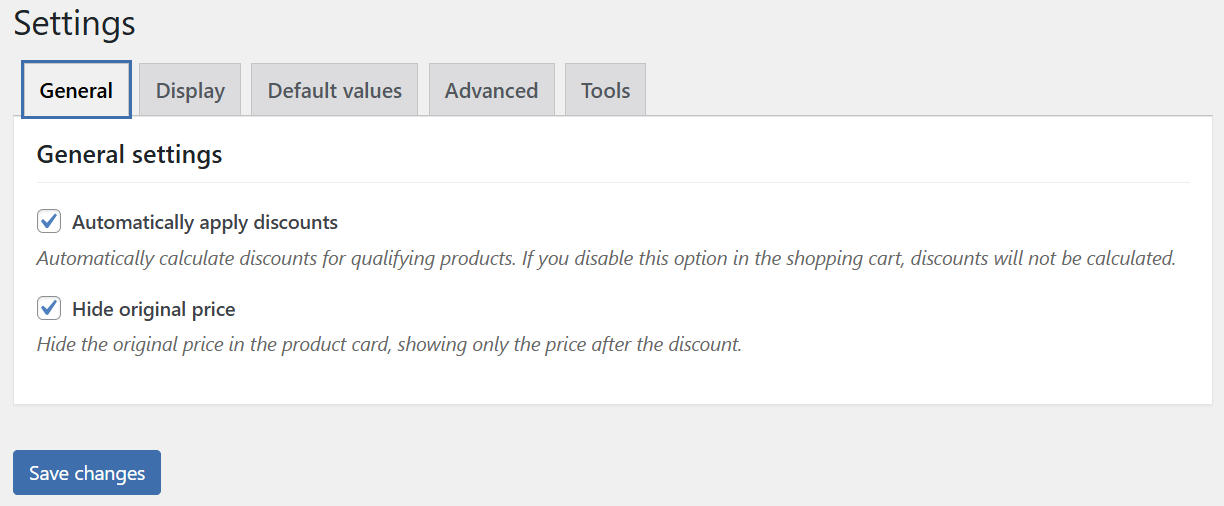Select the Advanced tab

(491, 90)
